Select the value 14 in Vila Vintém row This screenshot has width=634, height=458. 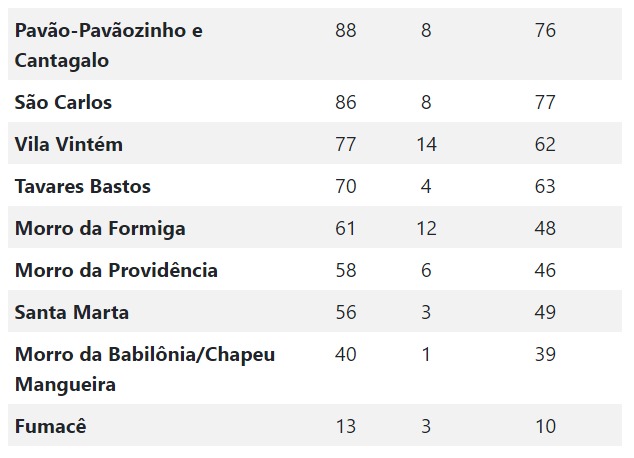pos(427,144)
